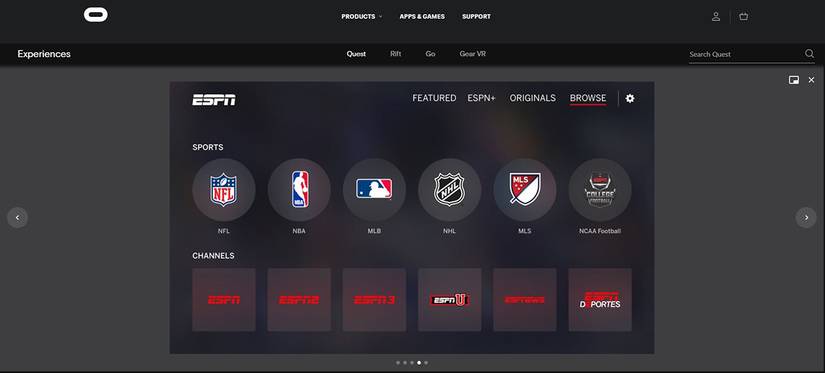Open the ESPNews channel tile
This screenshot has width=825, height=373.
click(x=525, y=300)
